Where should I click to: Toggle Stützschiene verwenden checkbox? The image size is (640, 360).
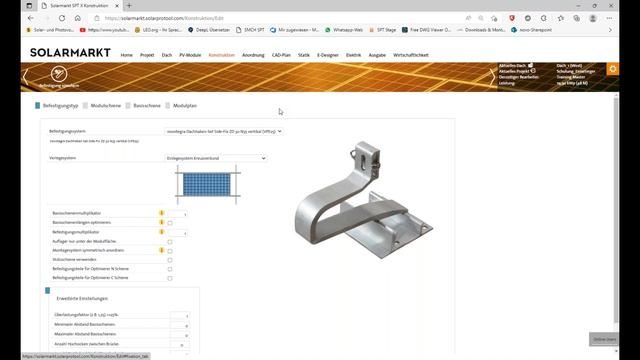tap(170, 260)
